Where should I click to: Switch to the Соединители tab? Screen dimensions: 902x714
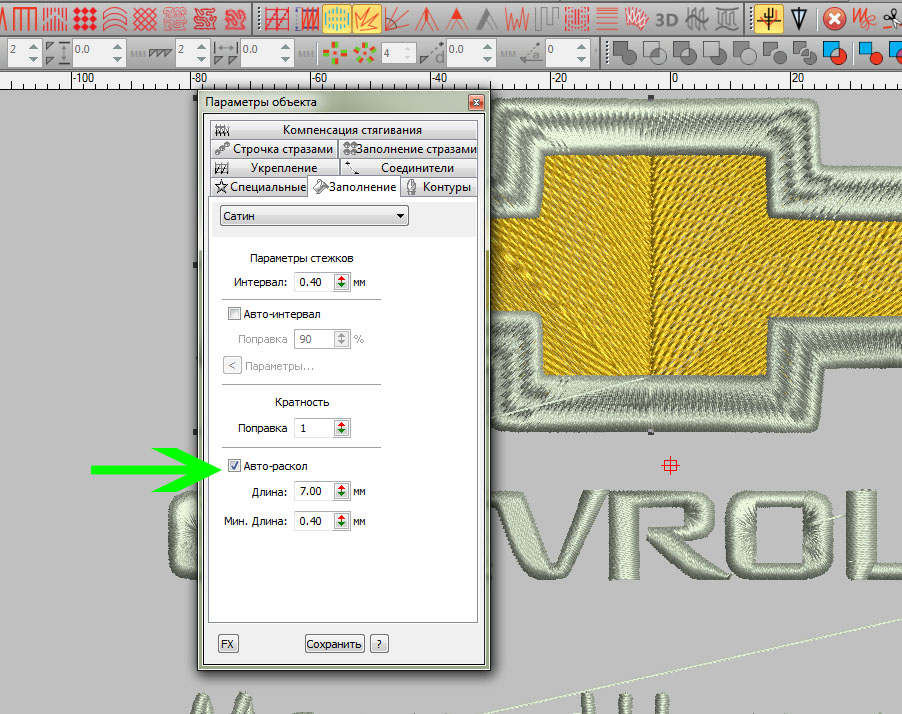[x=409, y=168]
